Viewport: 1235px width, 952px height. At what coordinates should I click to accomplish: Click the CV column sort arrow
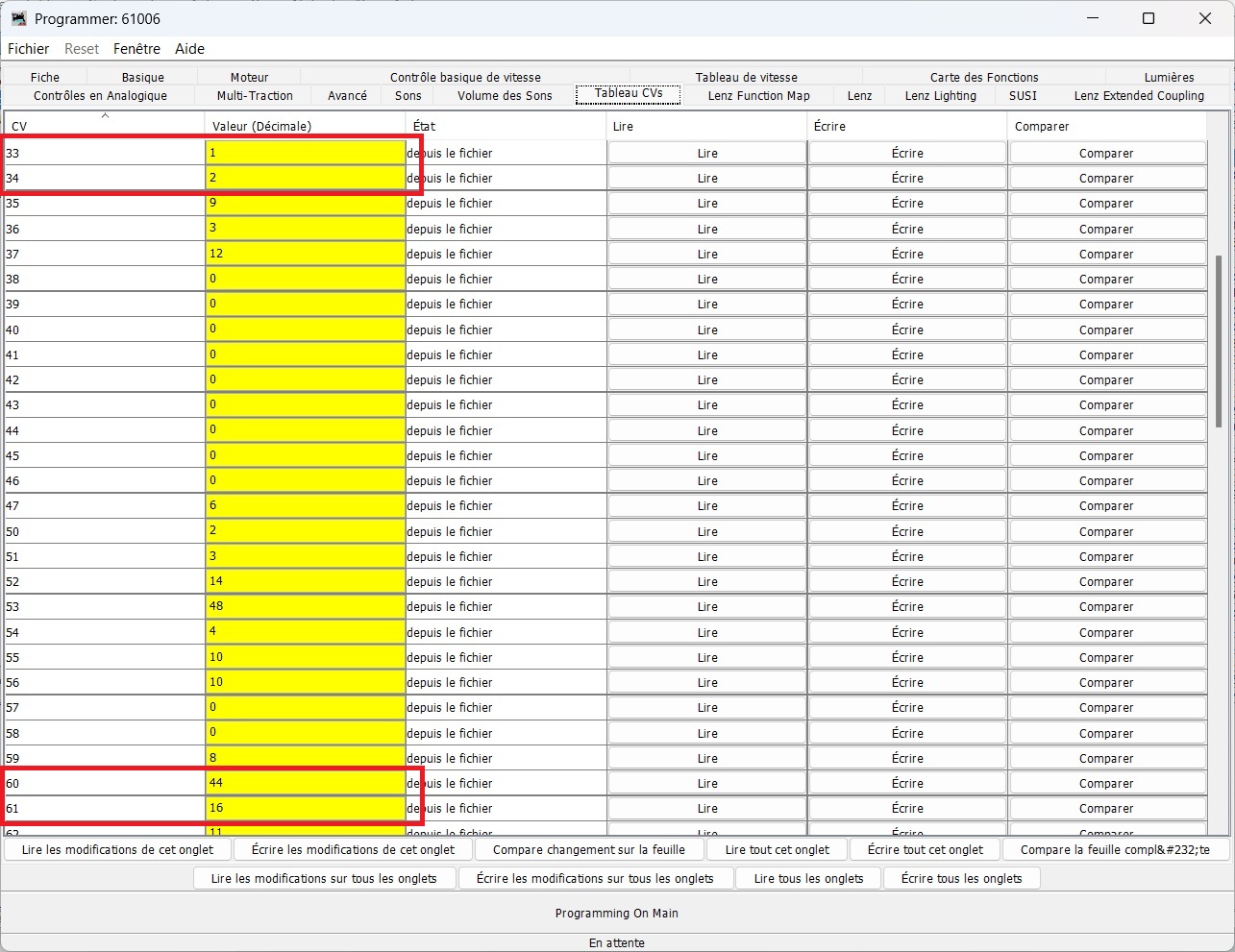[105, 116]
